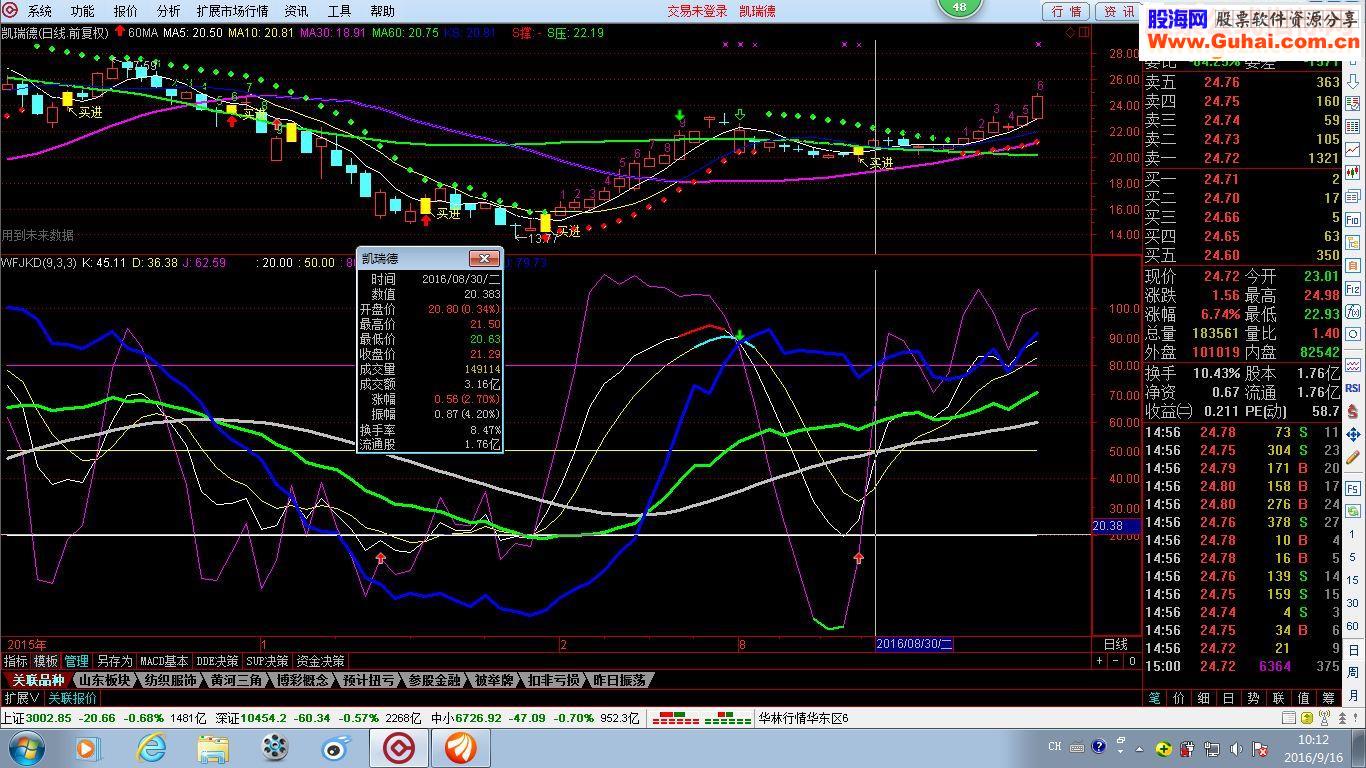Click the 关联报价 link
The height and width of the screenshot is (768, 1366).
tap(73, 698)
